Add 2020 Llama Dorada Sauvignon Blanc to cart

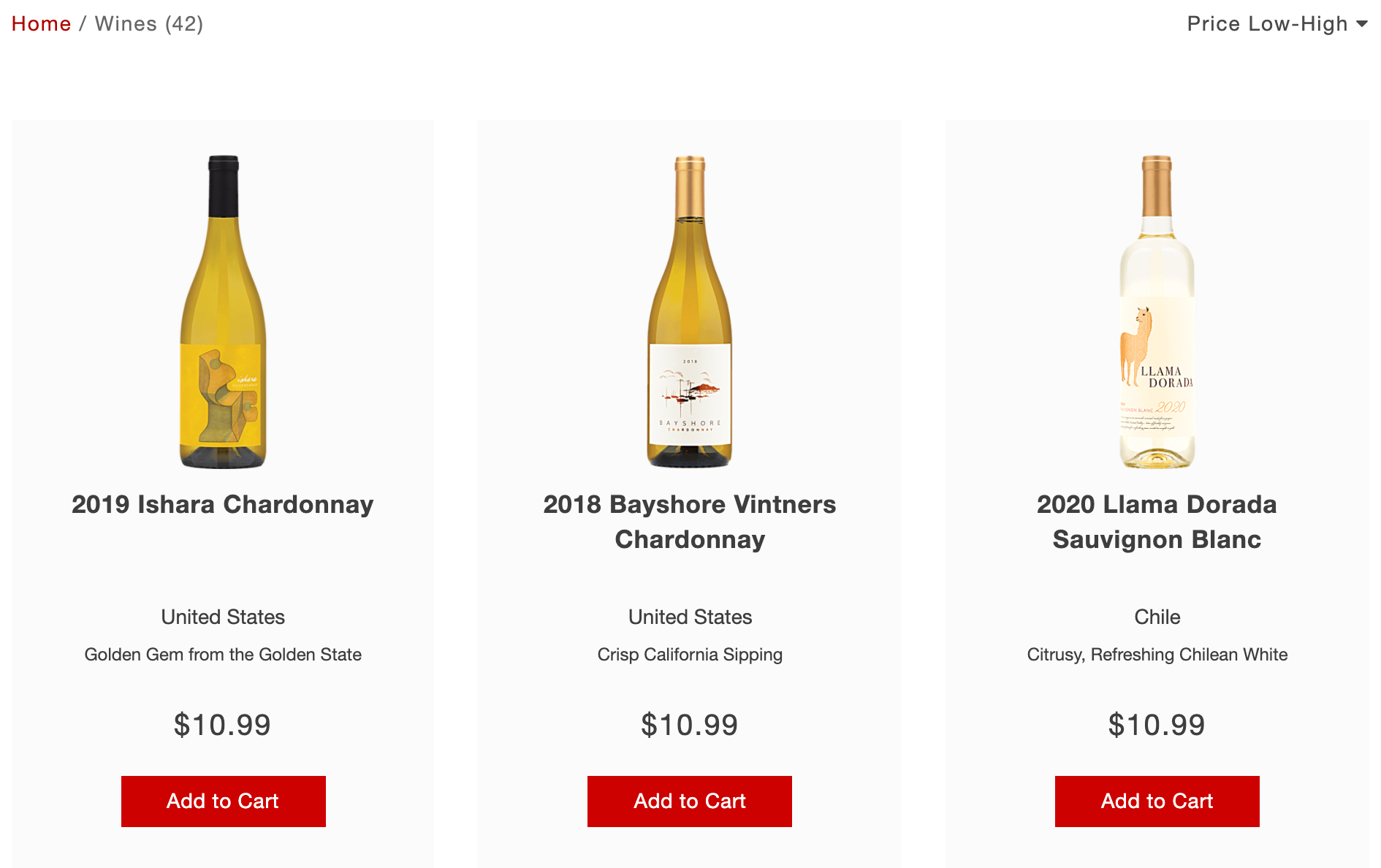(x=1156, y=801)
